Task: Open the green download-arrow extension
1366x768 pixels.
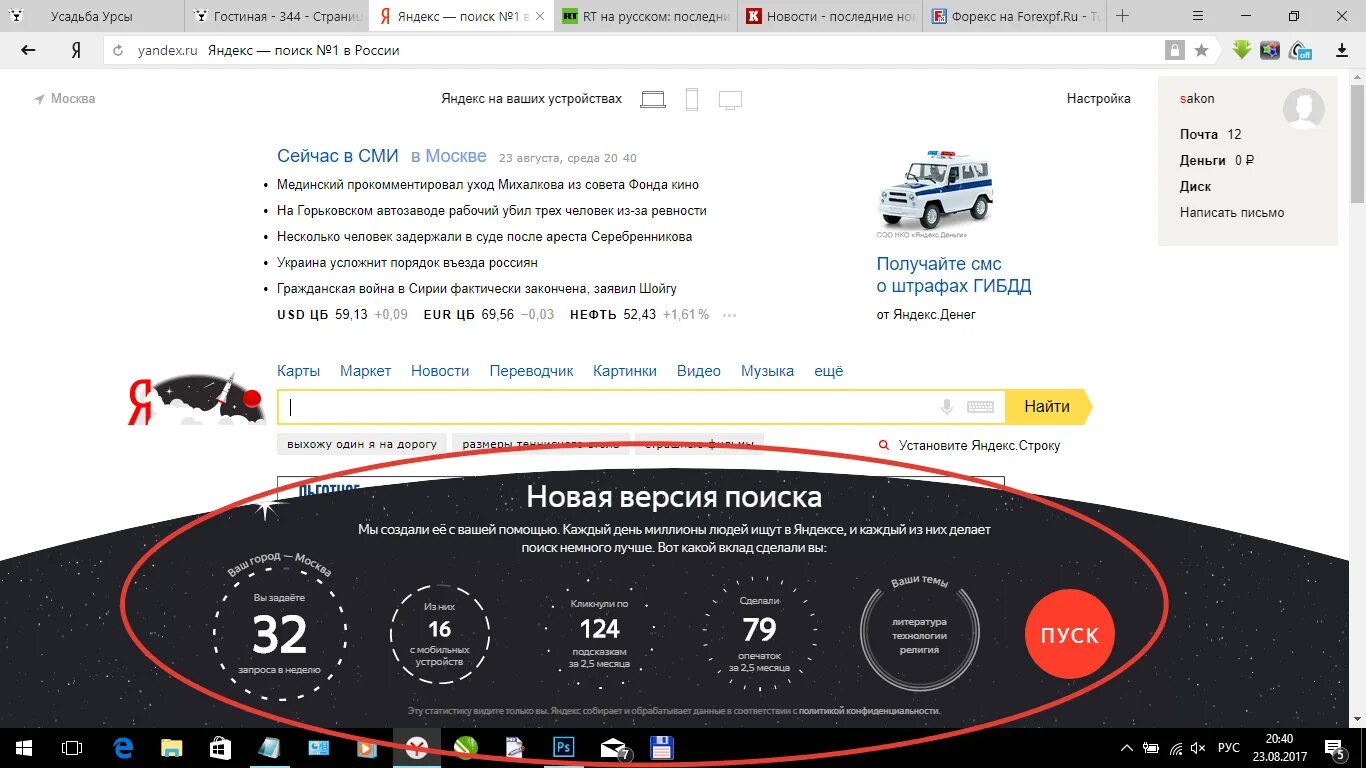Action: coord(1242,50)
